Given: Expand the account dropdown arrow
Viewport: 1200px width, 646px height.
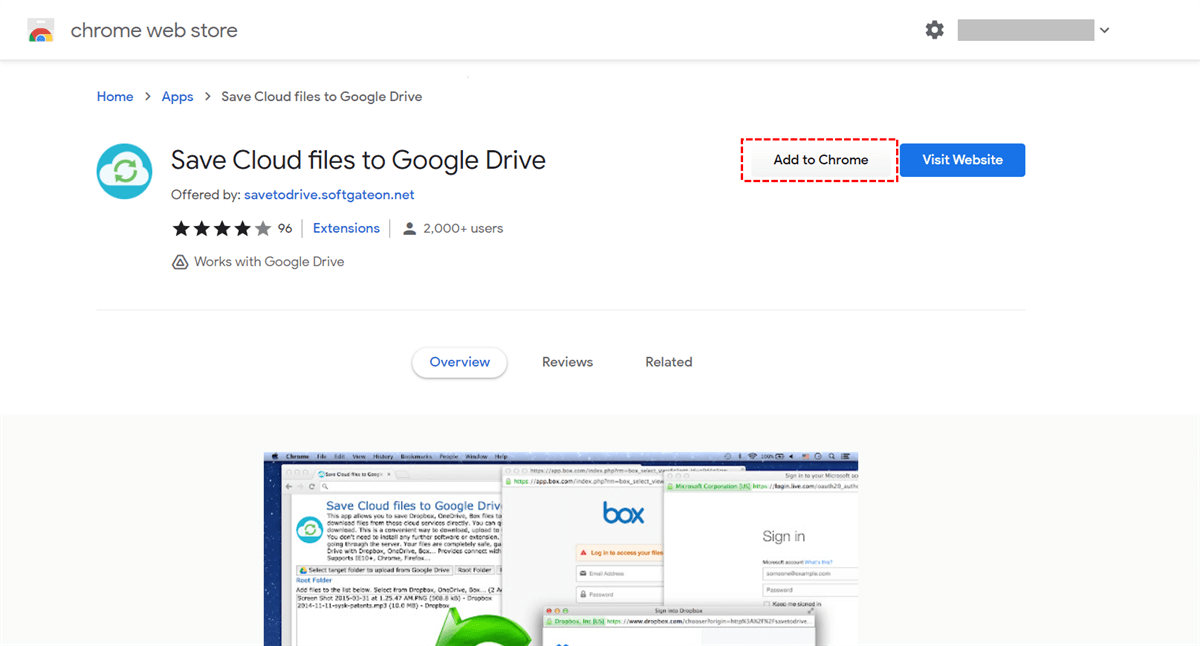Looking at the screenshot, I should [1104, 31].
